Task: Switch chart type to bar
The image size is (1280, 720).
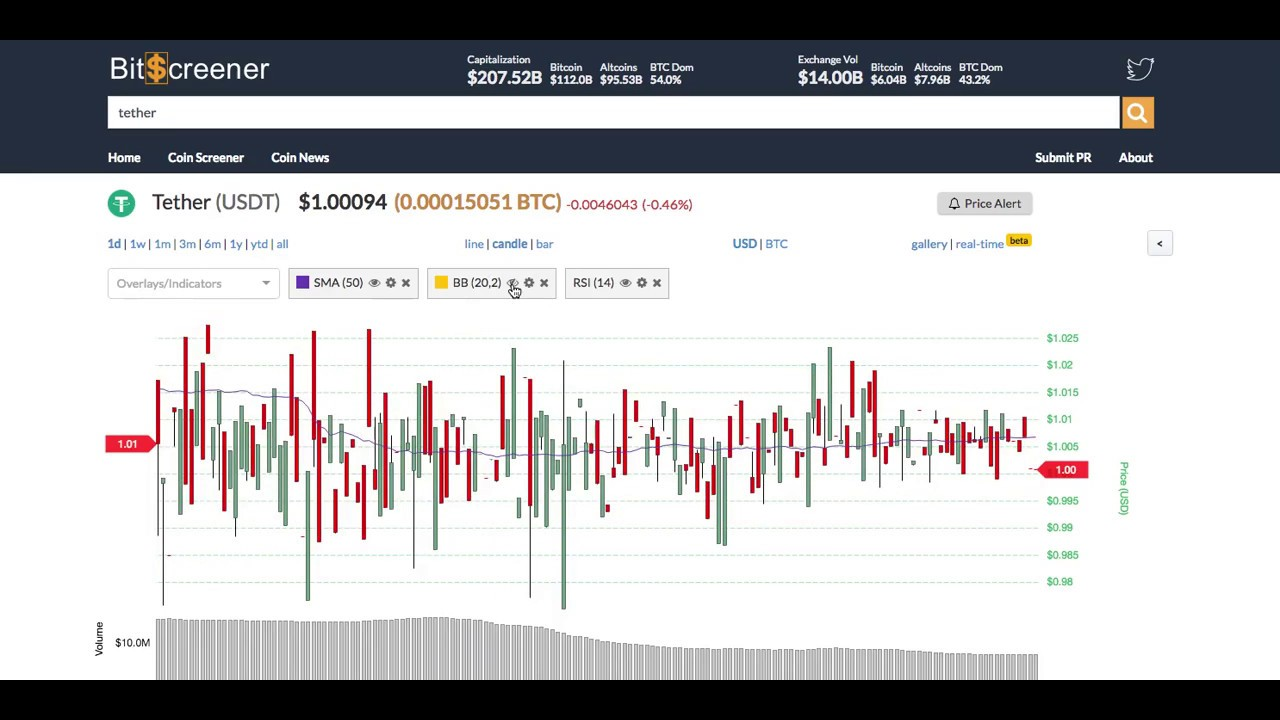Action: (544, 244)
